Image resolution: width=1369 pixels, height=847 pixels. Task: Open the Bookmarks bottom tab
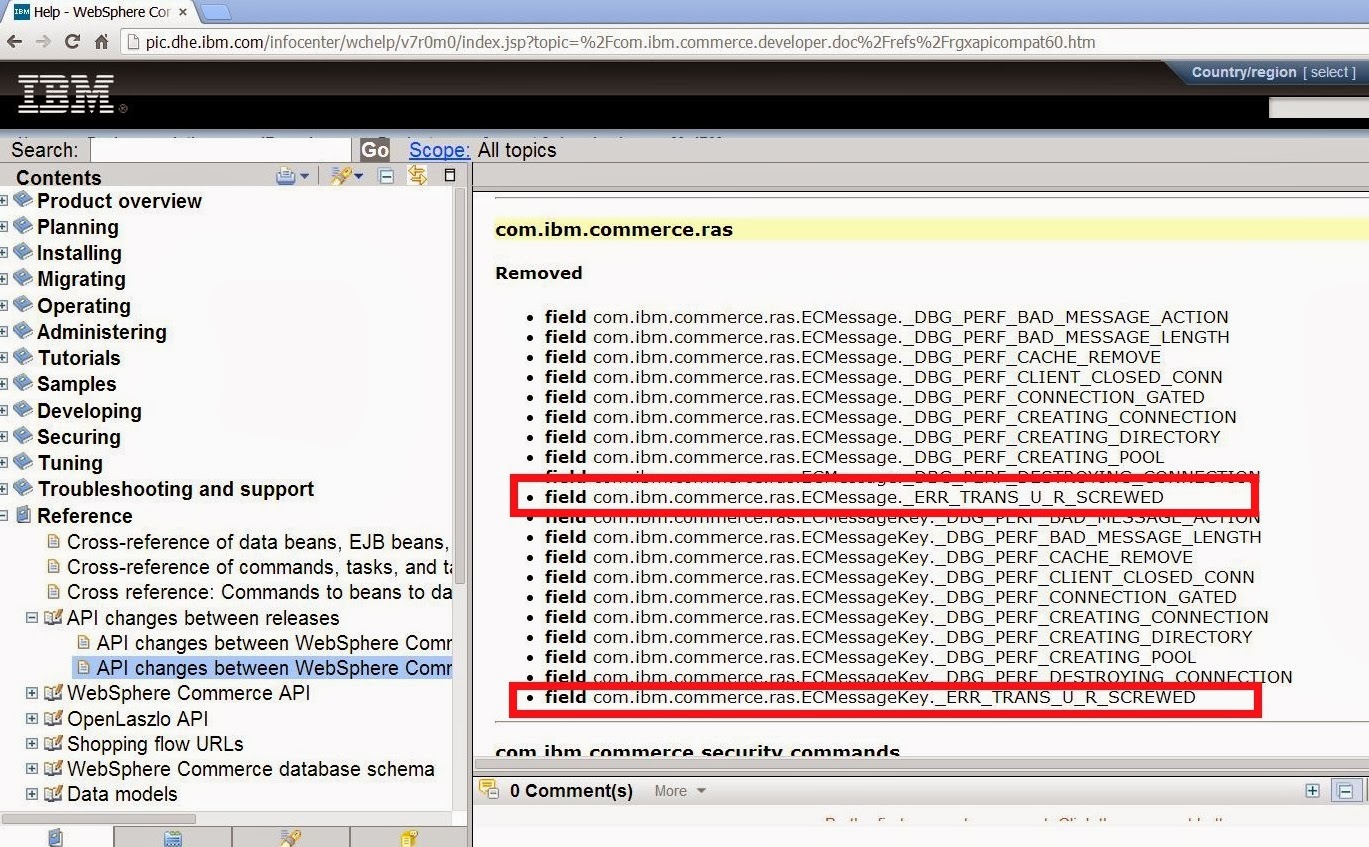click(408, 837)
